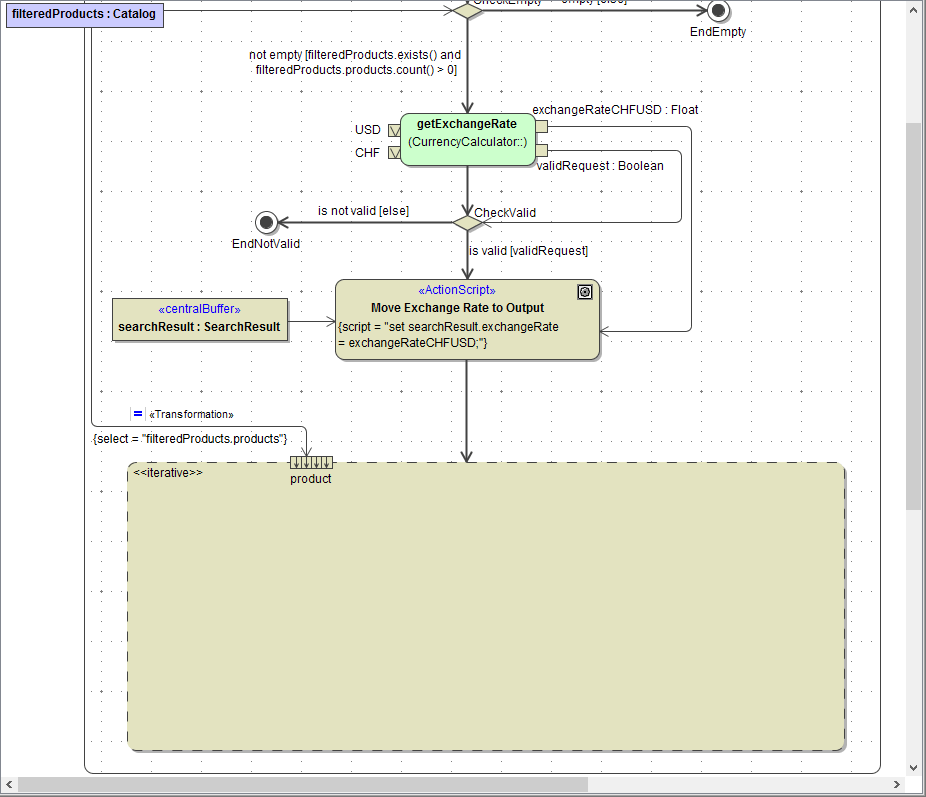The height and width of the screenshot is (797, 926).
Task: Select the CheckEmpty decision diamond
Action: [467, 9]
